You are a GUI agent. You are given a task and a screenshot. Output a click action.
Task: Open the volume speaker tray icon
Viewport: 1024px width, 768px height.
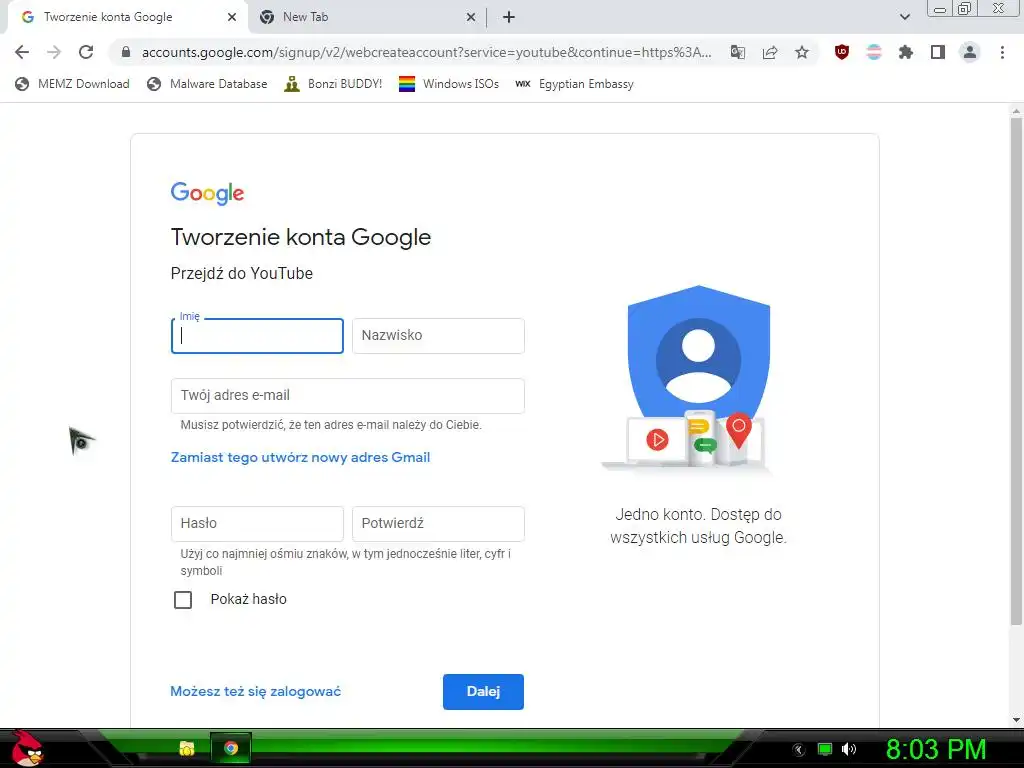[849, 749]
